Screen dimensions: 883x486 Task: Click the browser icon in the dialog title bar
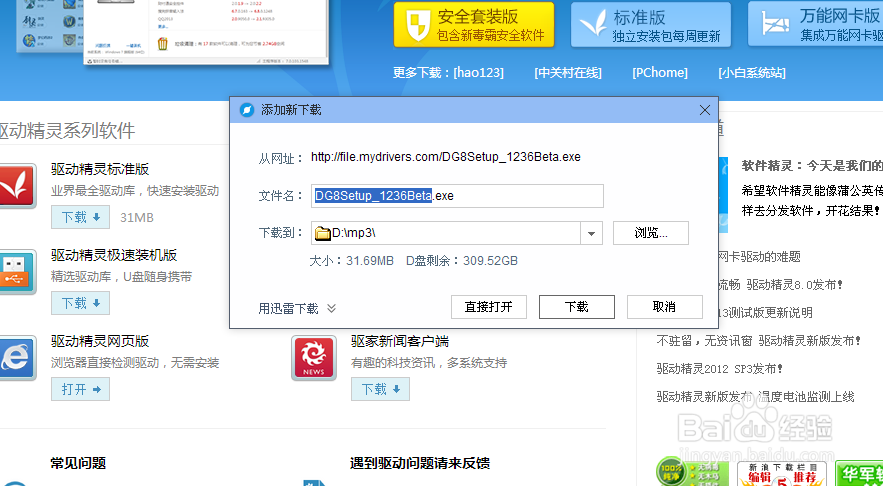click(247, 110)
